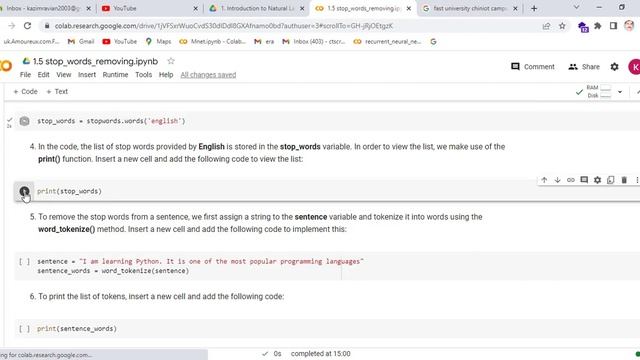Click the Comment button

click(533, 67)
